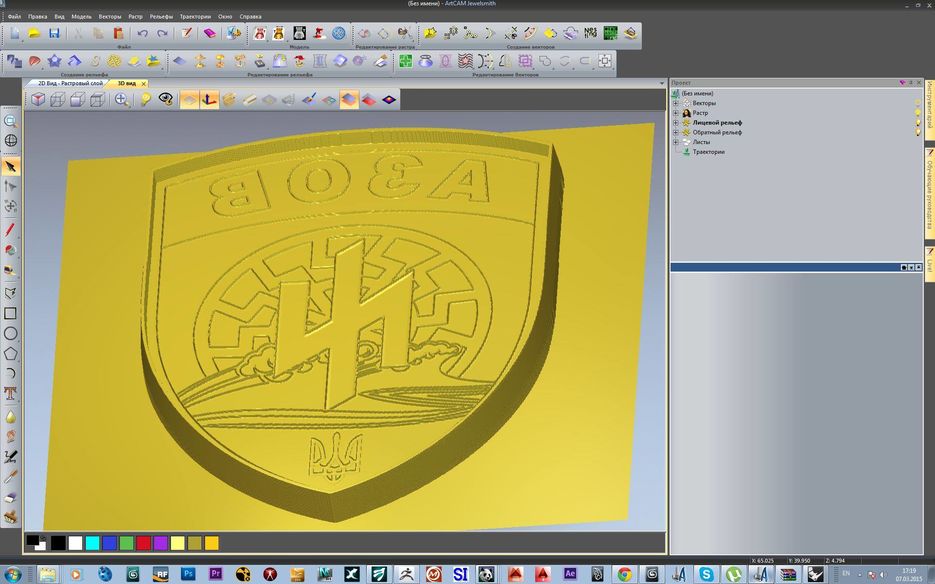Image resolution: width=935 pixels, height=584 pixels.
Task: Select the arrow selection tool in left toolbar
Action: click(11, 166)
